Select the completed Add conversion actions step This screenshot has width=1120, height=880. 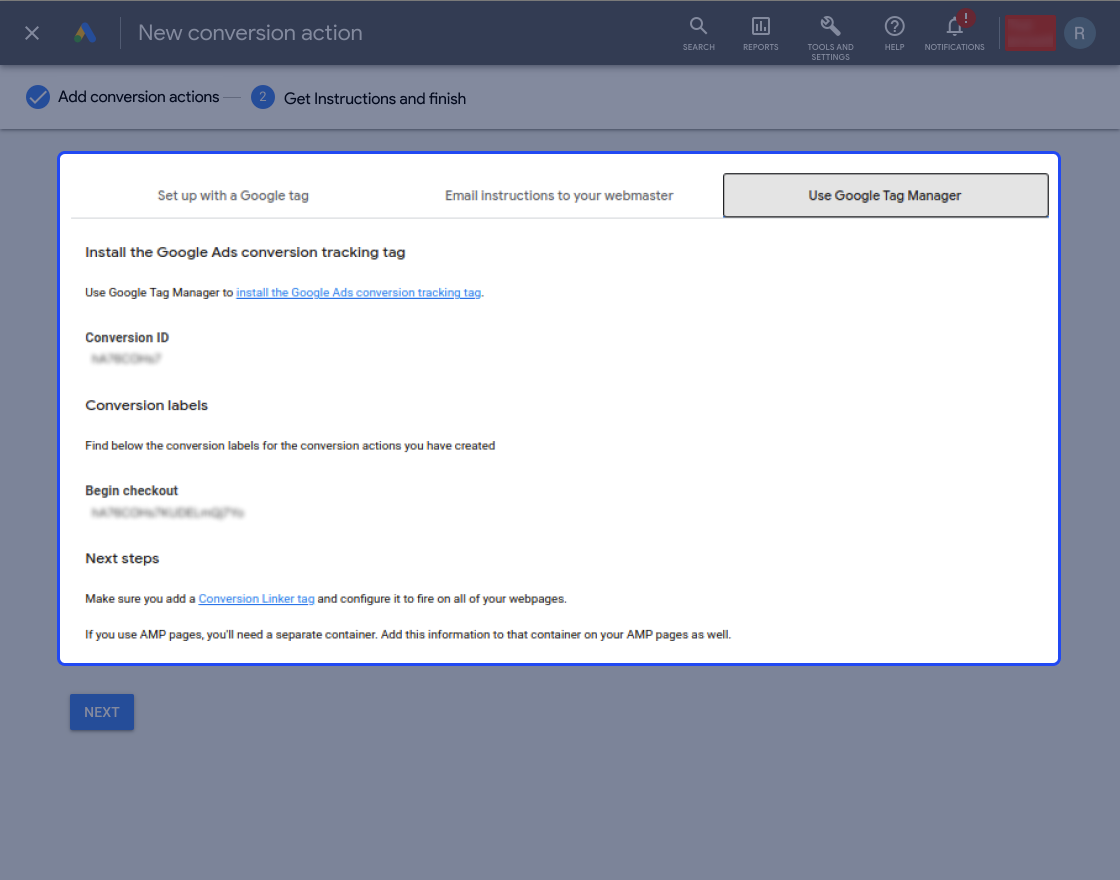click(123, 97)
